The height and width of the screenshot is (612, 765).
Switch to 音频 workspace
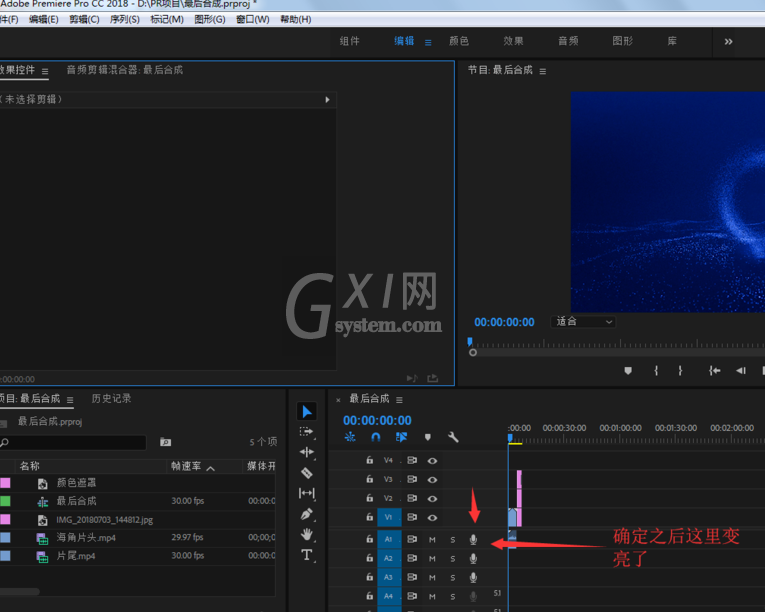568,41
